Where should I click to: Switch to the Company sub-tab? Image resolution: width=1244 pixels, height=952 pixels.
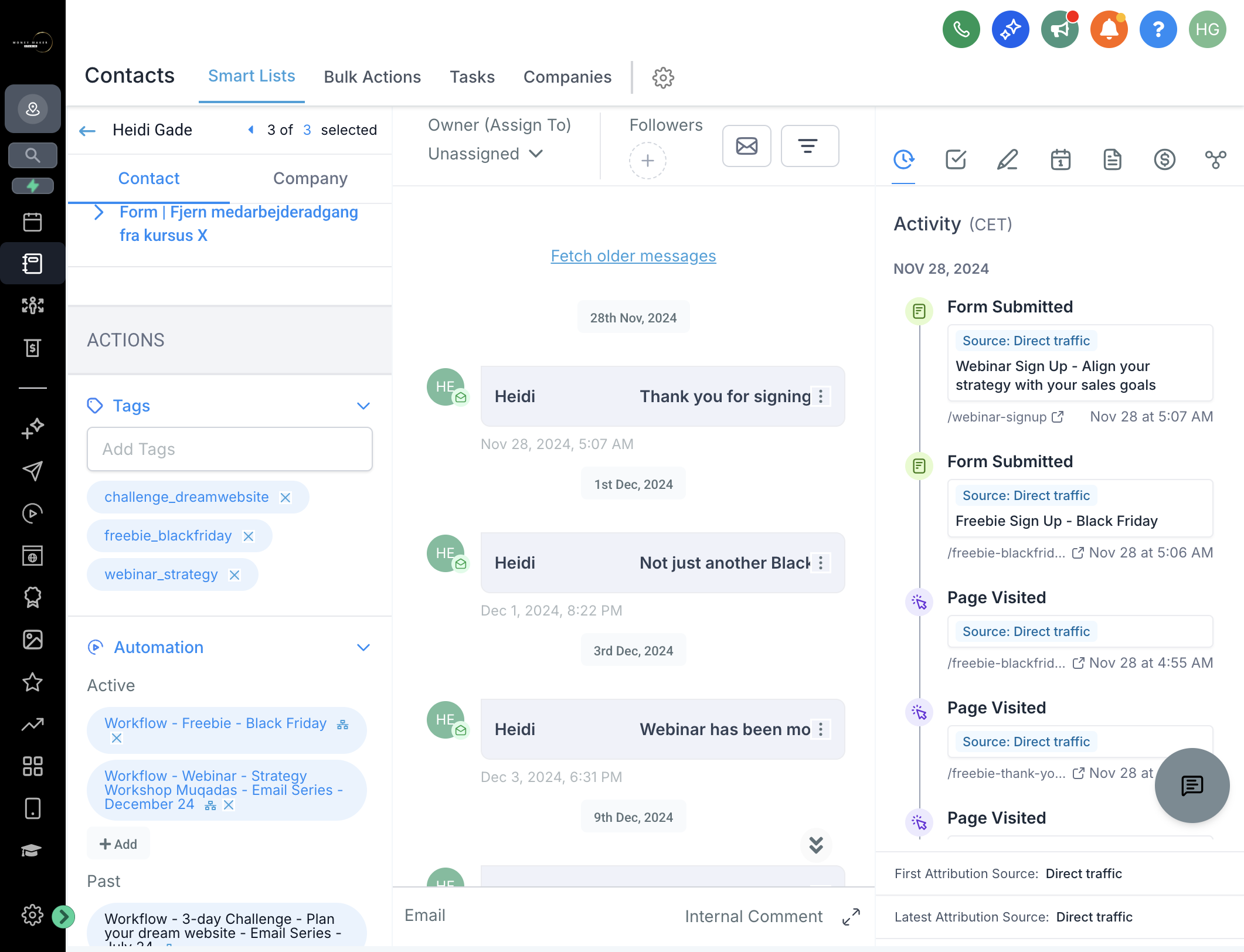pyautogui.click(x=310, y=178)
